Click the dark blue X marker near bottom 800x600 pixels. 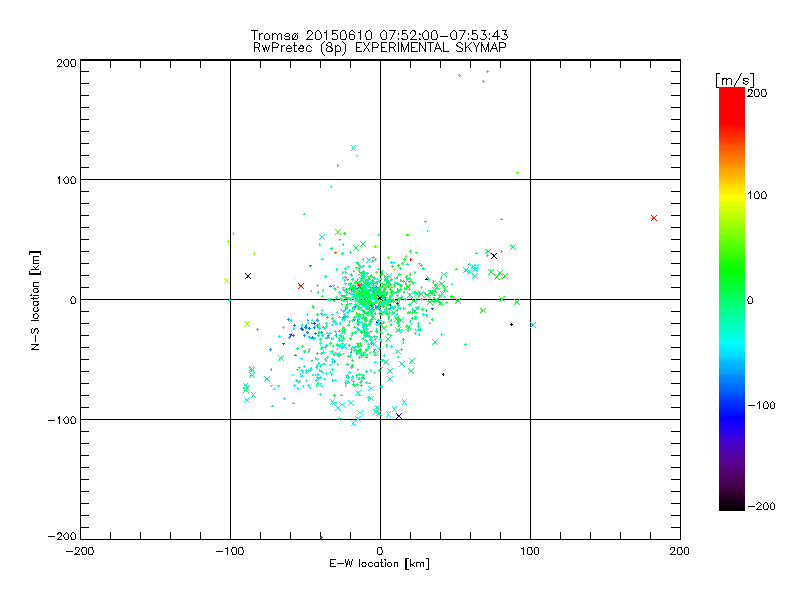point(399,416)
